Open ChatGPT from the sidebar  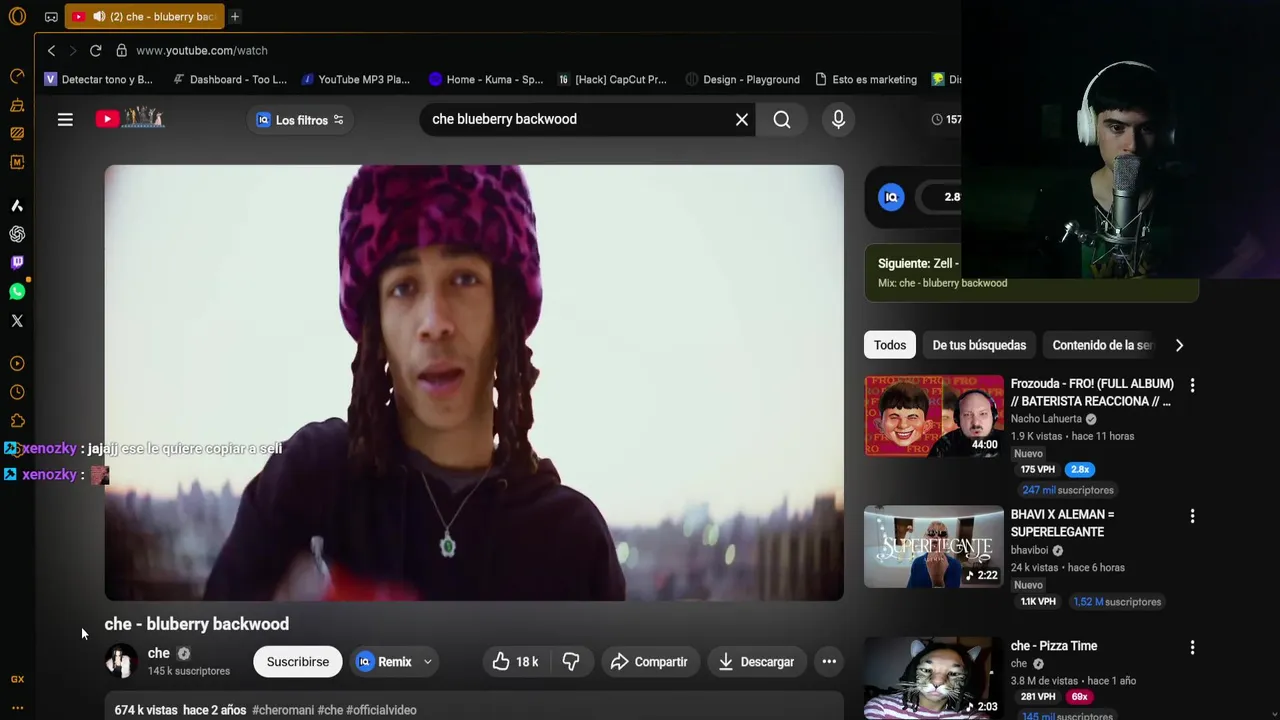click(x=17, y=234)
